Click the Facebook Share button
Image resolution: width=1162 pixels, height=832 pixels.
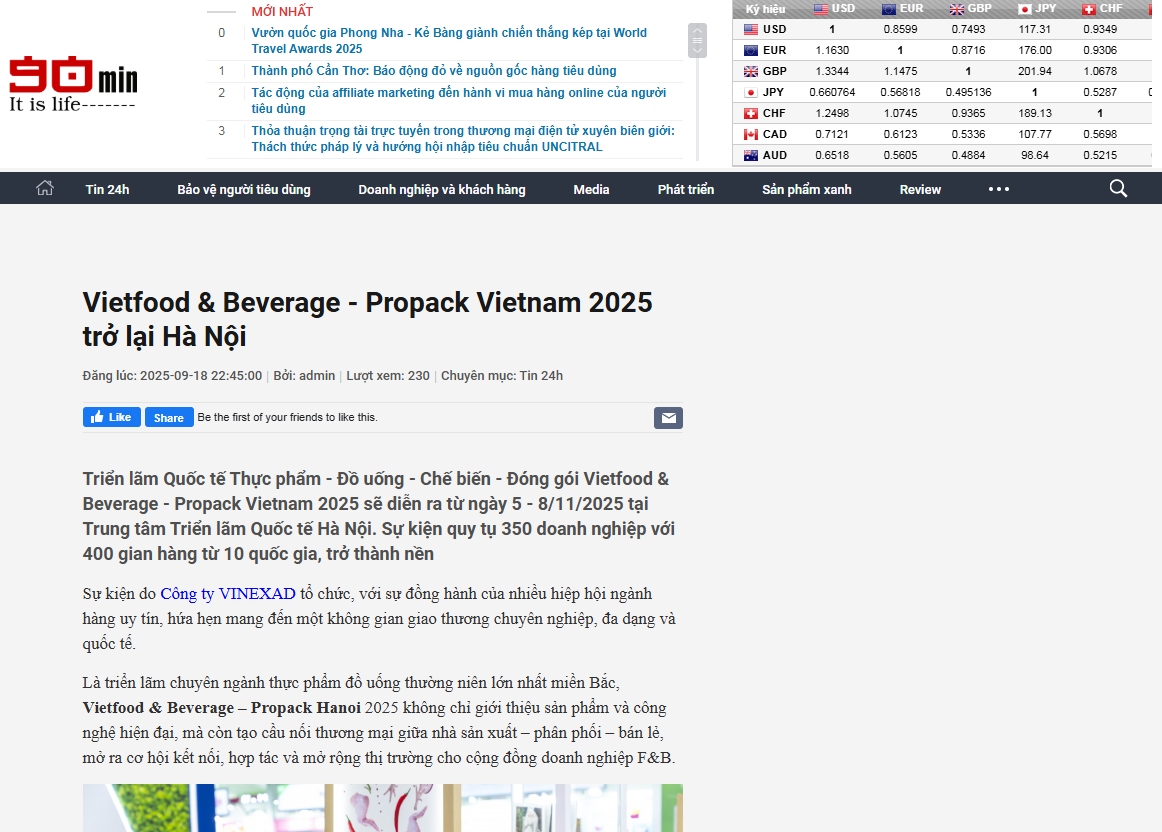(169, 417)
